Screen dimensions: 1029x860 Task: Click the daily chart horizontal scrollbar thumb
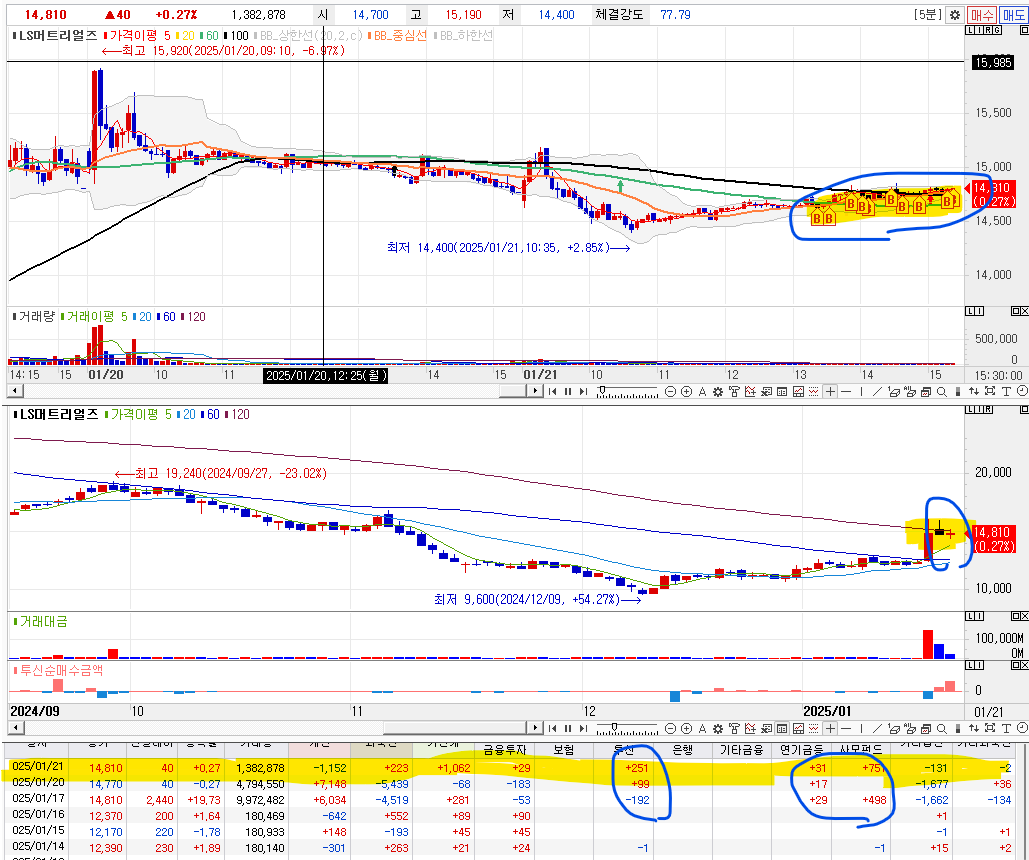(455, 728)
